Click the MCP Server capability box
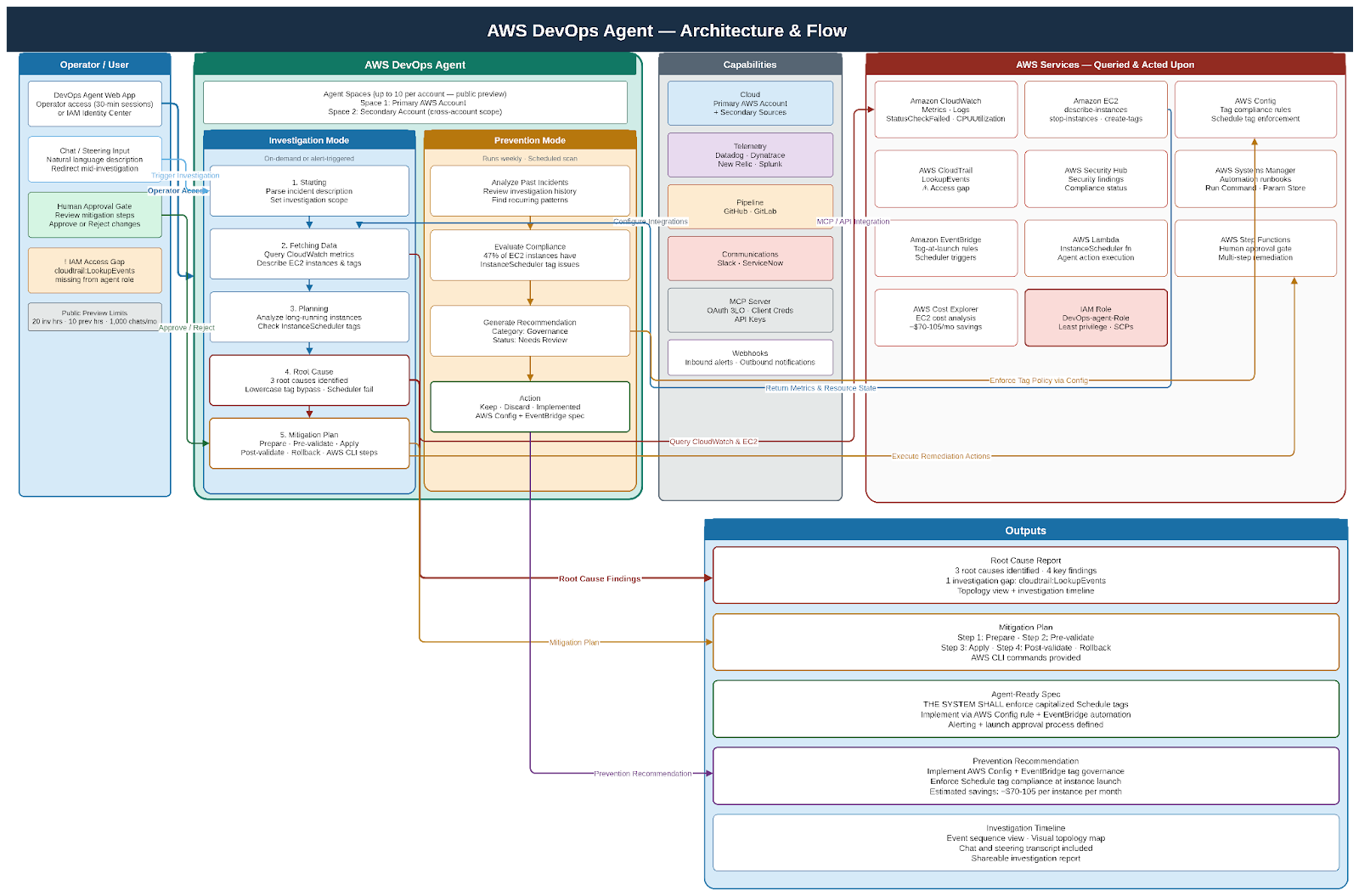The image size is (1359, 896). pyautogui.click(x=749, y=310)
